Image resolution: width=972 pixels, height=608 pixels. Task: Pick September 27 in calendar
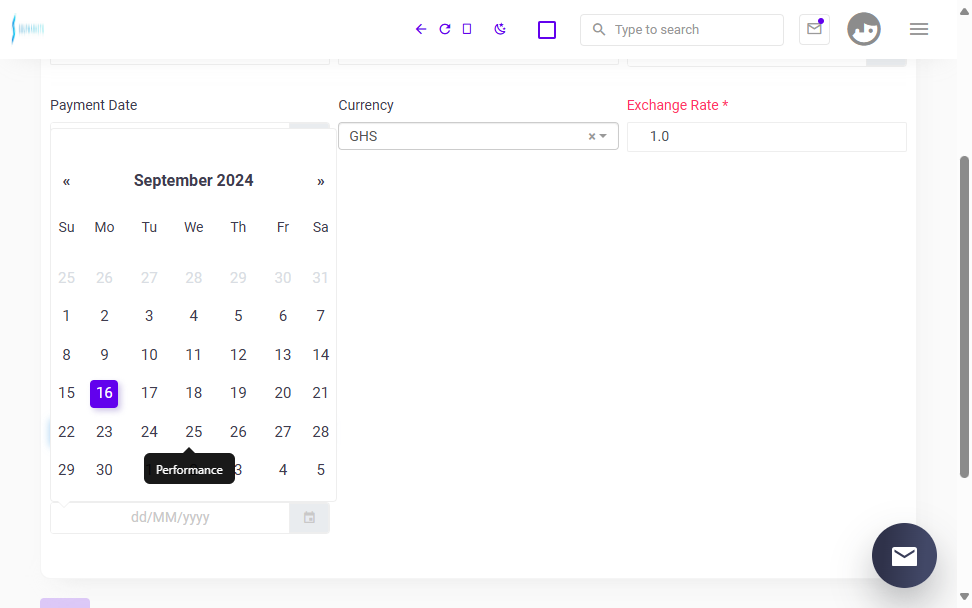coord(283,431)
